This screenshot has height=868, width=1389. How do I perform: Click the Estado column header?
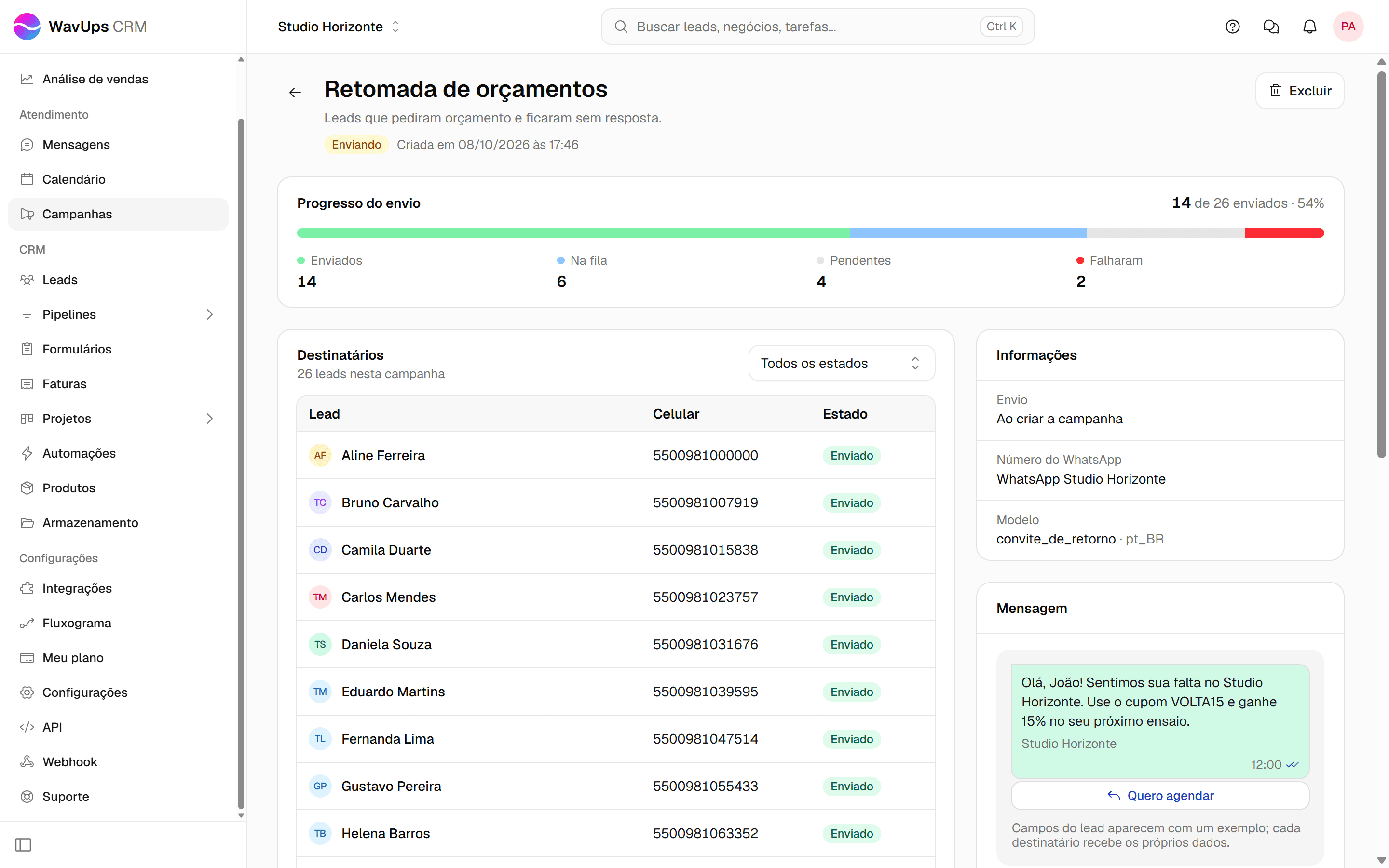pos(844,414)
